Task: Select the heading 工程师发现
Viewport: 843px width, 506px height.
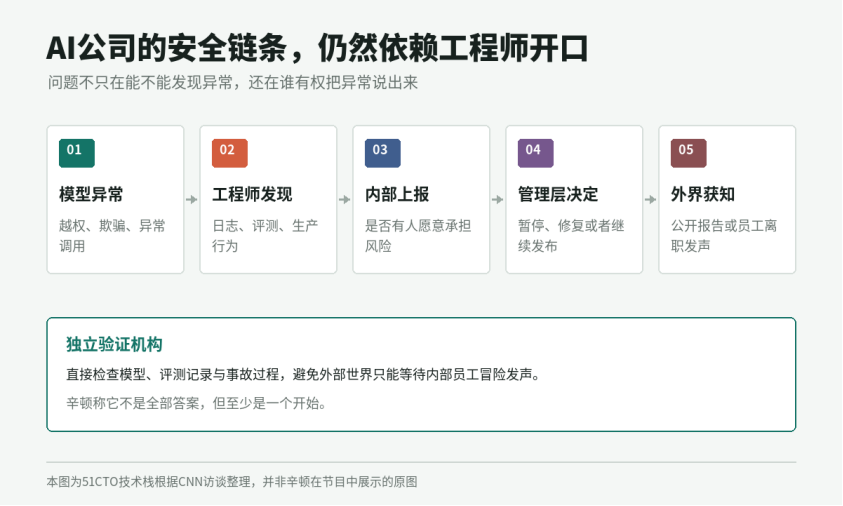Action: (252, 195)
